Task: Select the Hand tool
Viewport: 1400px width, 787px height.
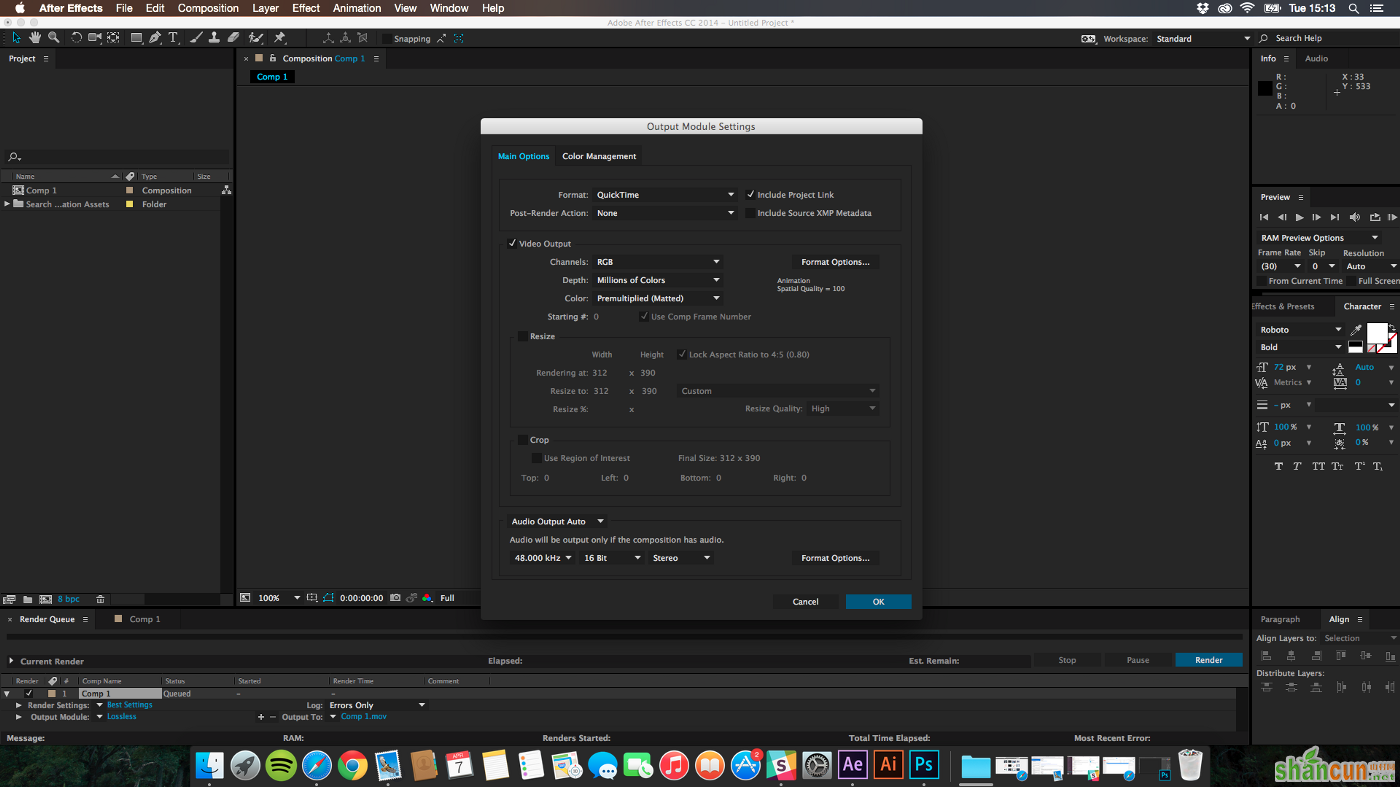Action: 35,38
